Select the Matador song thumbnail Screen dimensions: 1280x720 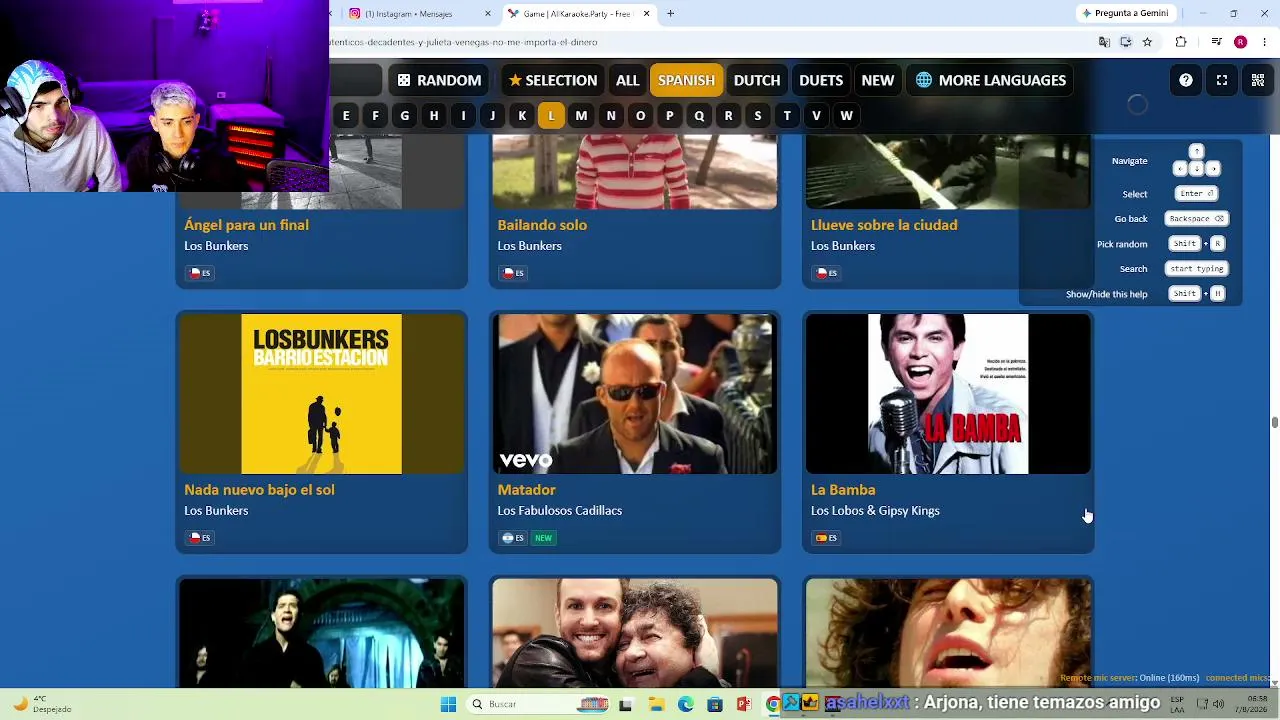[x=635, y=394]
